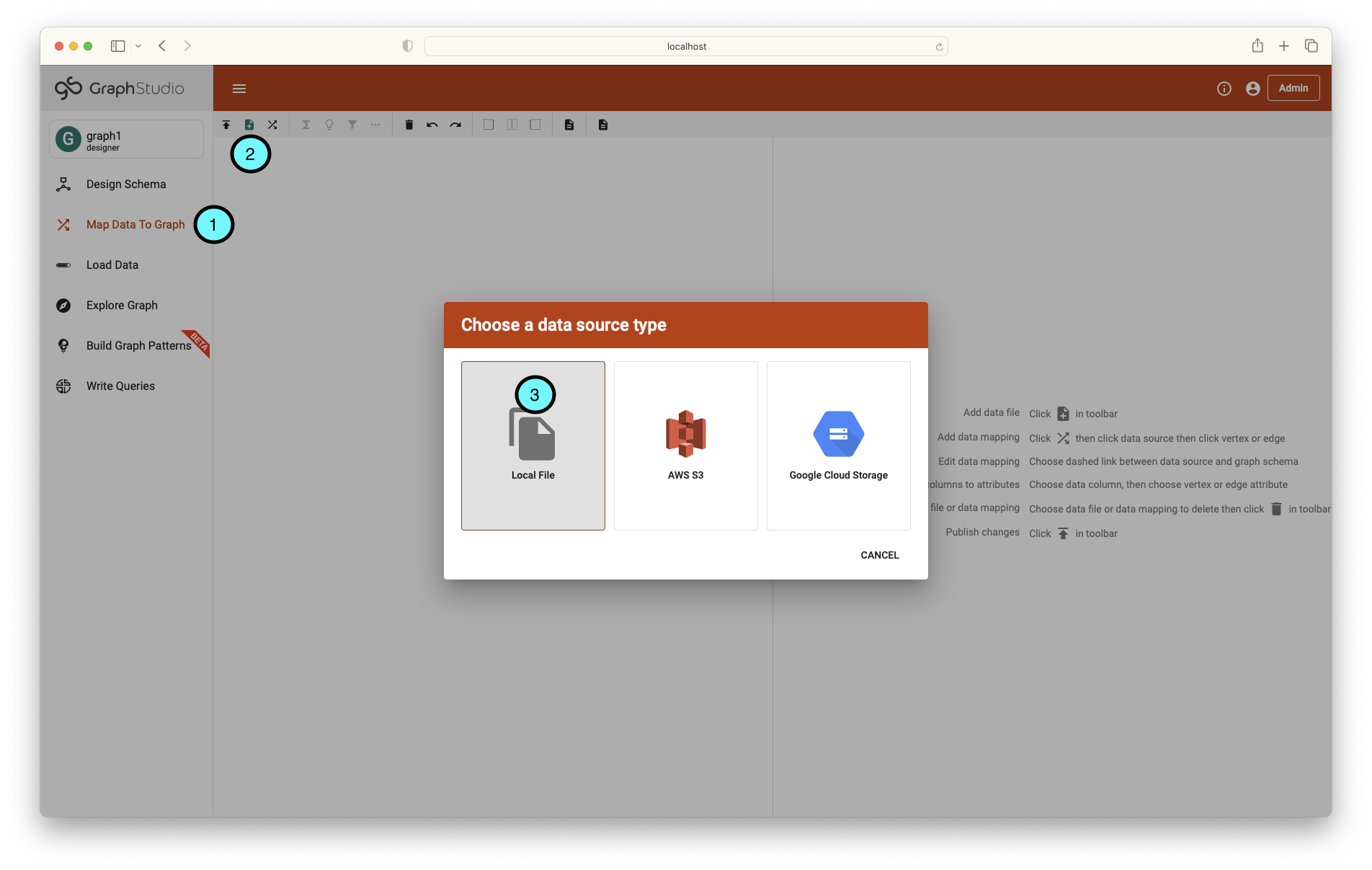The width and height of the screenshot is (1372, 870).
Task: Click the 'Add data file' help text
Action: tap(992, 412)
